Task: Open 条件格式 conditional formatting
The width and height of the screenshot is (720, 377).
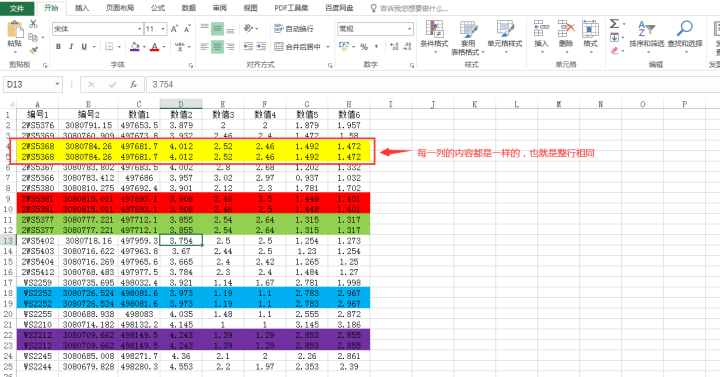Action: pos(434,36)
